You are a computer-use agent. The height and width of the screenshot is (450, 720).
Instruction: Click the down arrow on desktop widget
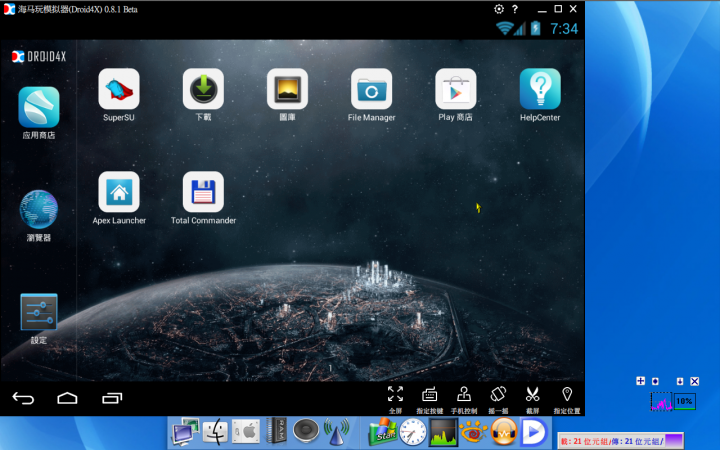(680, 381)
